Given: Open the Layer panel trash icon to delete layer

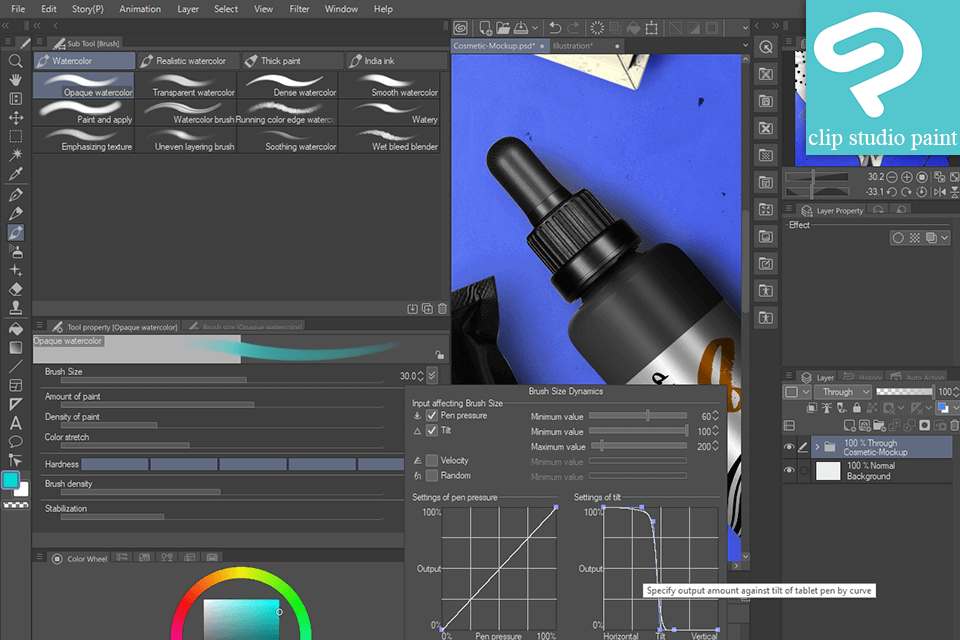Looking at the screenshot, I should tap(953, 425).
